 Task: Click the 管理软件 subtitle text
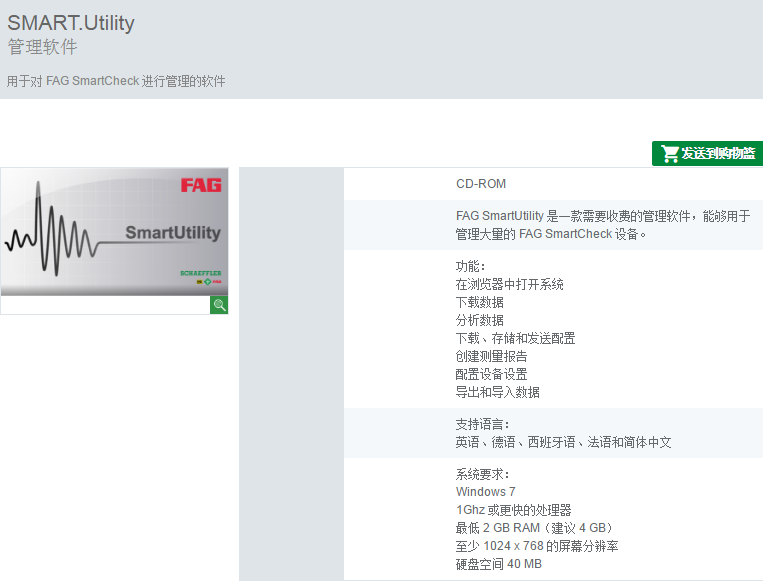42,47
